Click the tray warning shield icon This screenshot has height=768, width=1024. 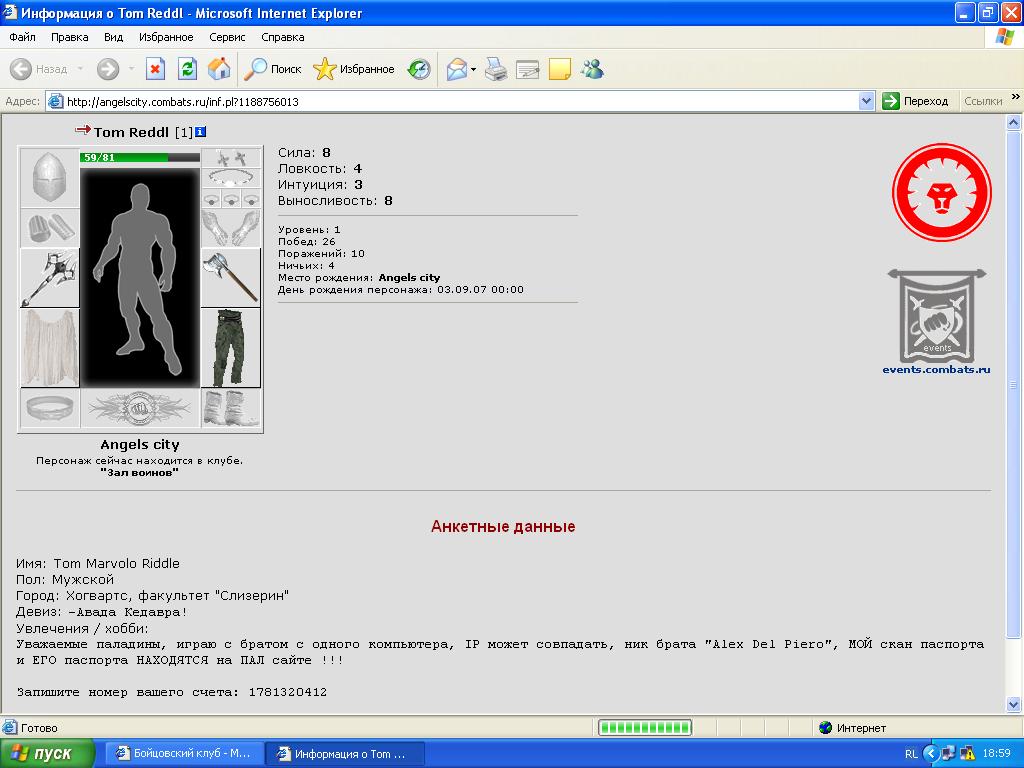tap(967, 754)
